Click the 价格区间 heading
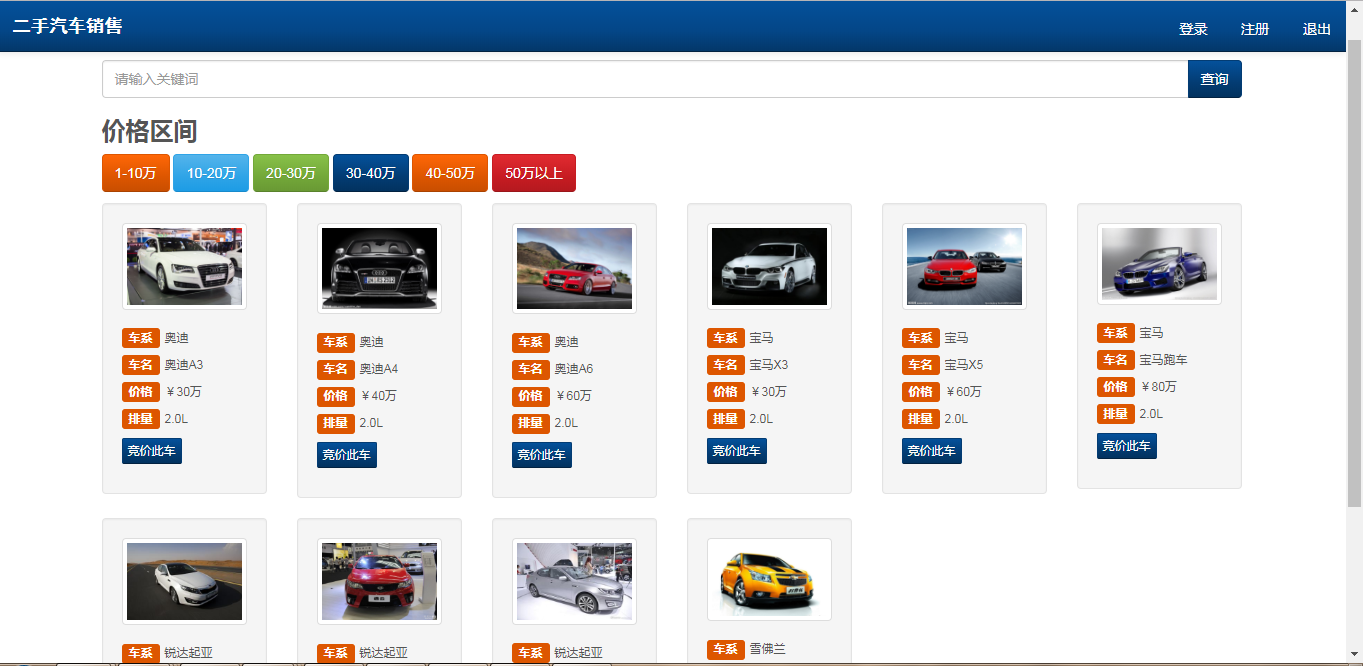This screenshot has width=1363, height=666. [x=150, y=131]
